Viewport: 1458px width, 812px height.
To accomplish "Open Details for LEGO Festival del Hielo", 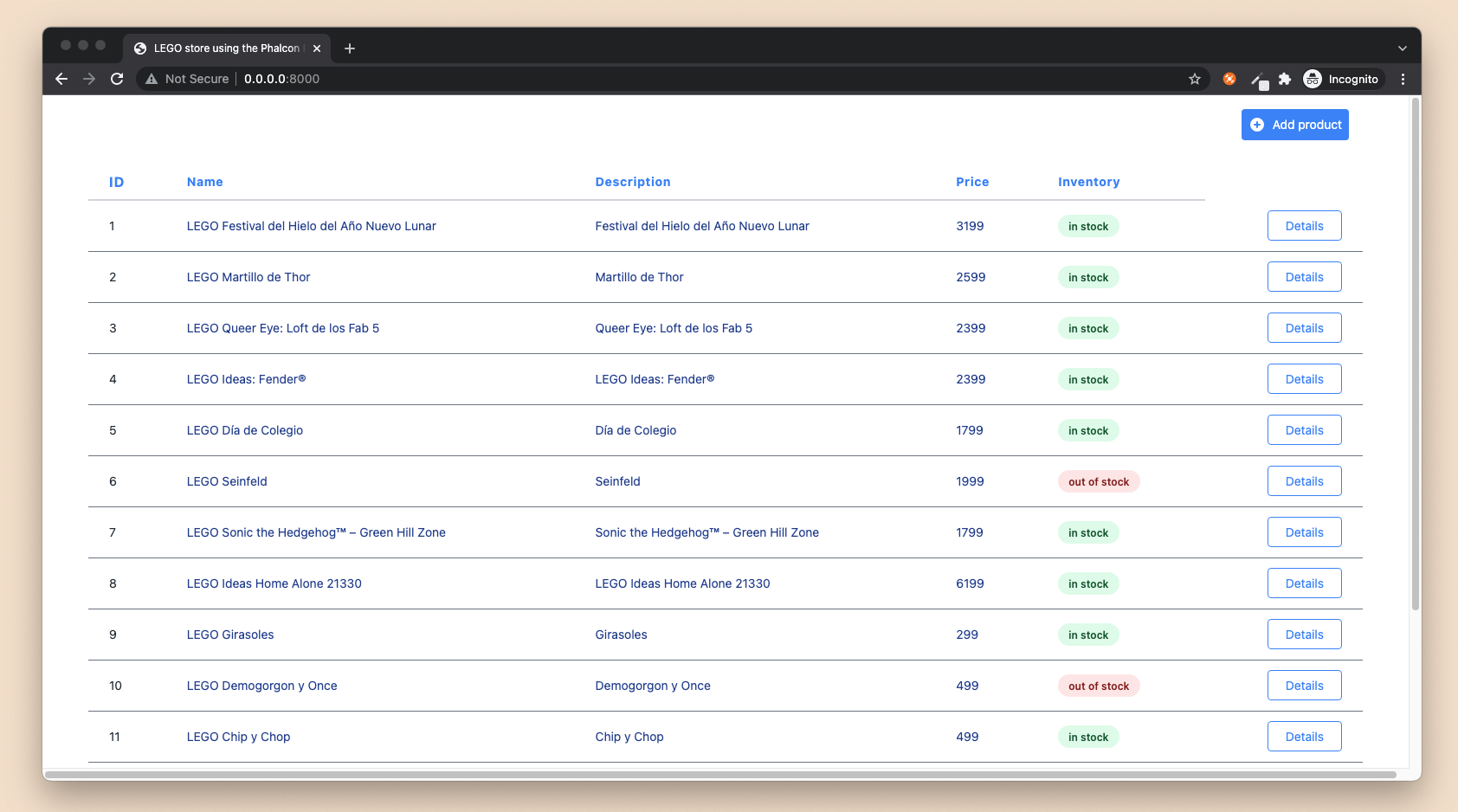I will pos(1305,226).
